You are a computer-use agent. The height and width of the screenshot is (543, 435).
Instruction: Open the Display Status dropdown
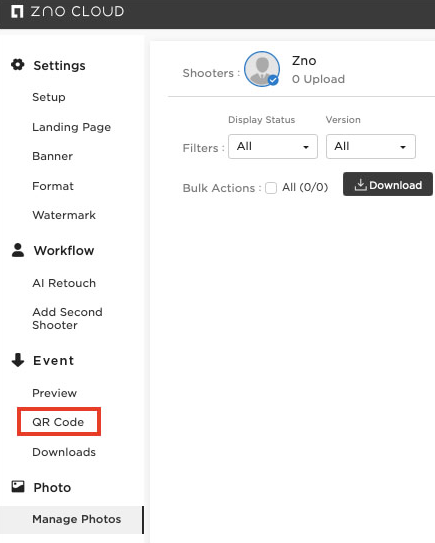(273, 146)
